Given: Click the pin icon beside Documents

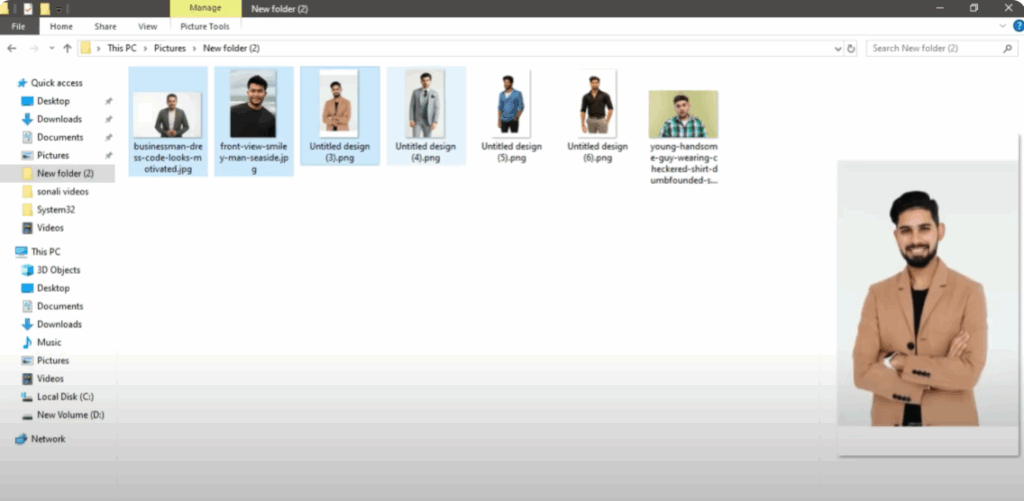Looking at the screenshot, I should 108,137.
